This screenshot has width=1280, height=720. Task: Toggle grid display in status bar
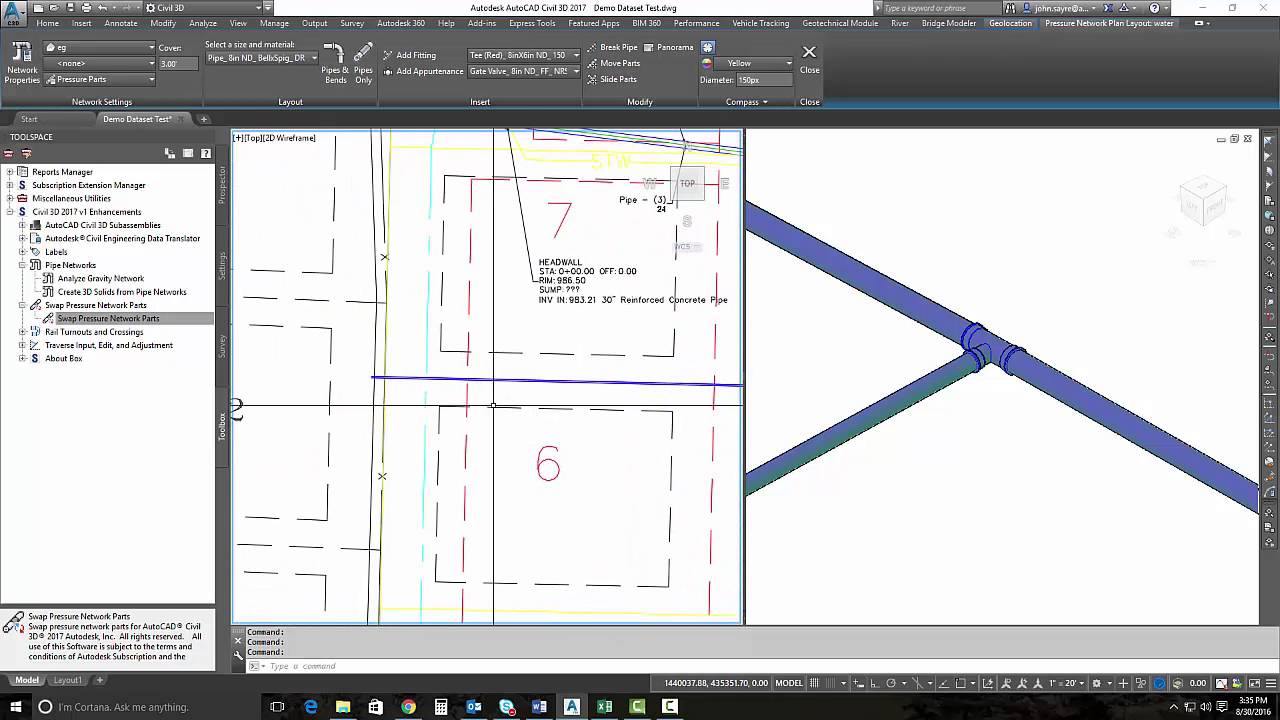815,683
